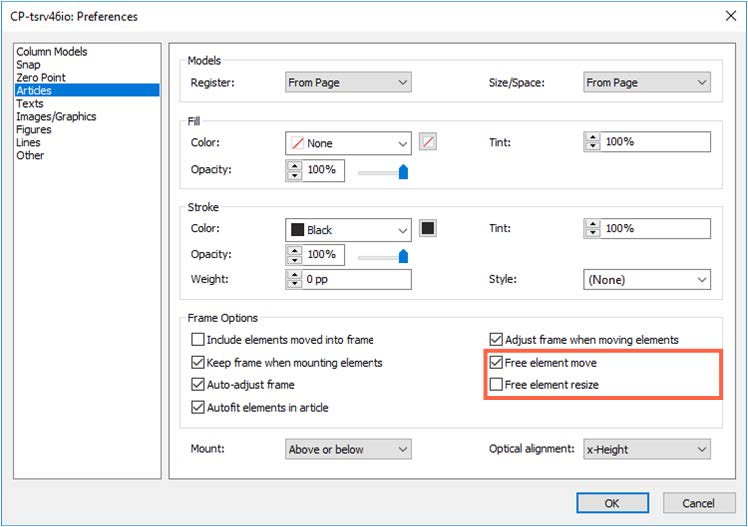
Task: Click the Fill Opacity slider handle
Action: point(403,172)
